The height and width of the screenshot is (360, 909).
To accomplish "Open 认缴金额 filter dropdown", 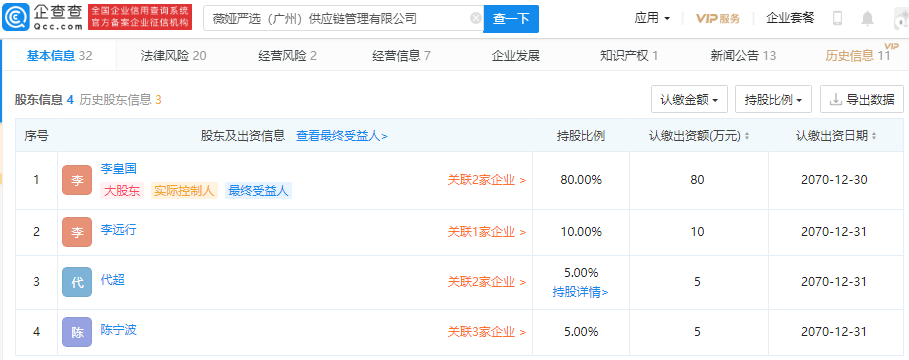I will tap(689, 99).
